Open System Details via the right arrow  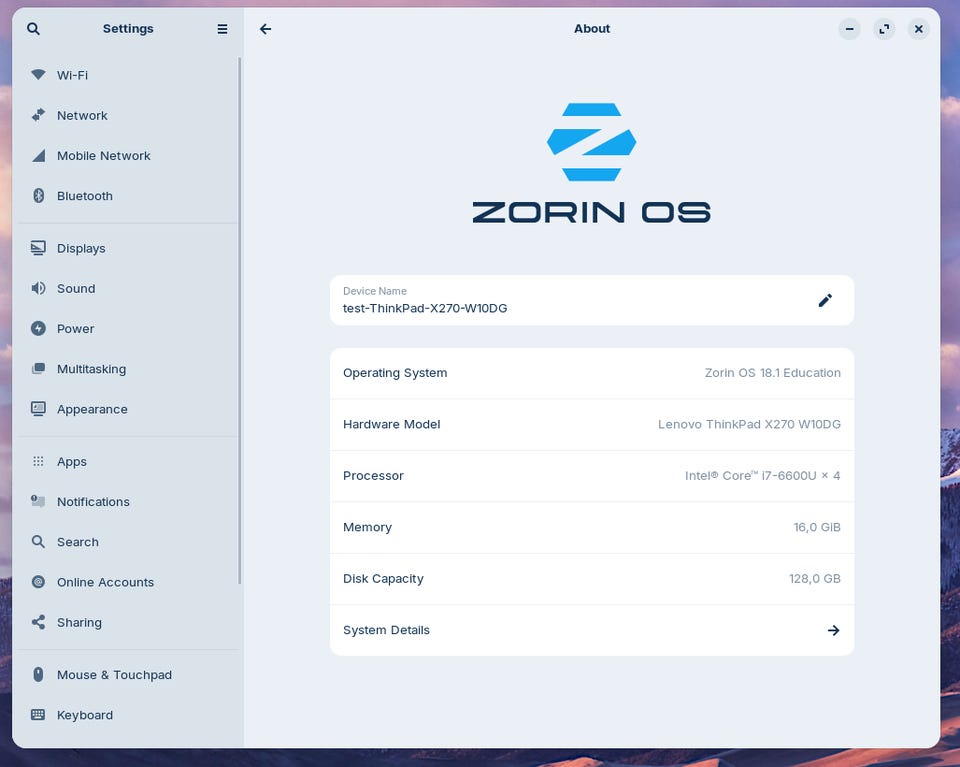[x=833, y=630]
